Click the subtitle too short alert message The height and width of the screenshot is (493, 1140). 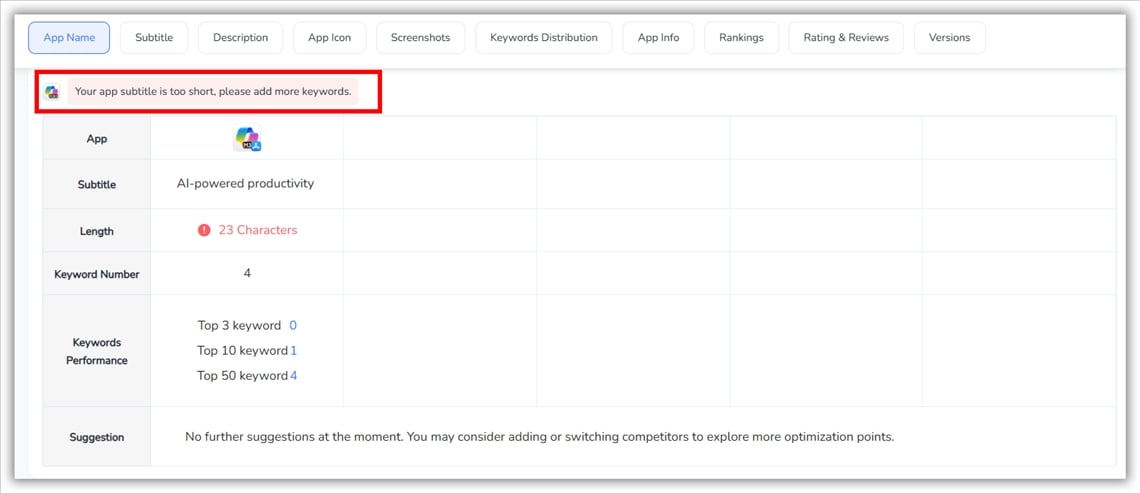coord(213,92)
